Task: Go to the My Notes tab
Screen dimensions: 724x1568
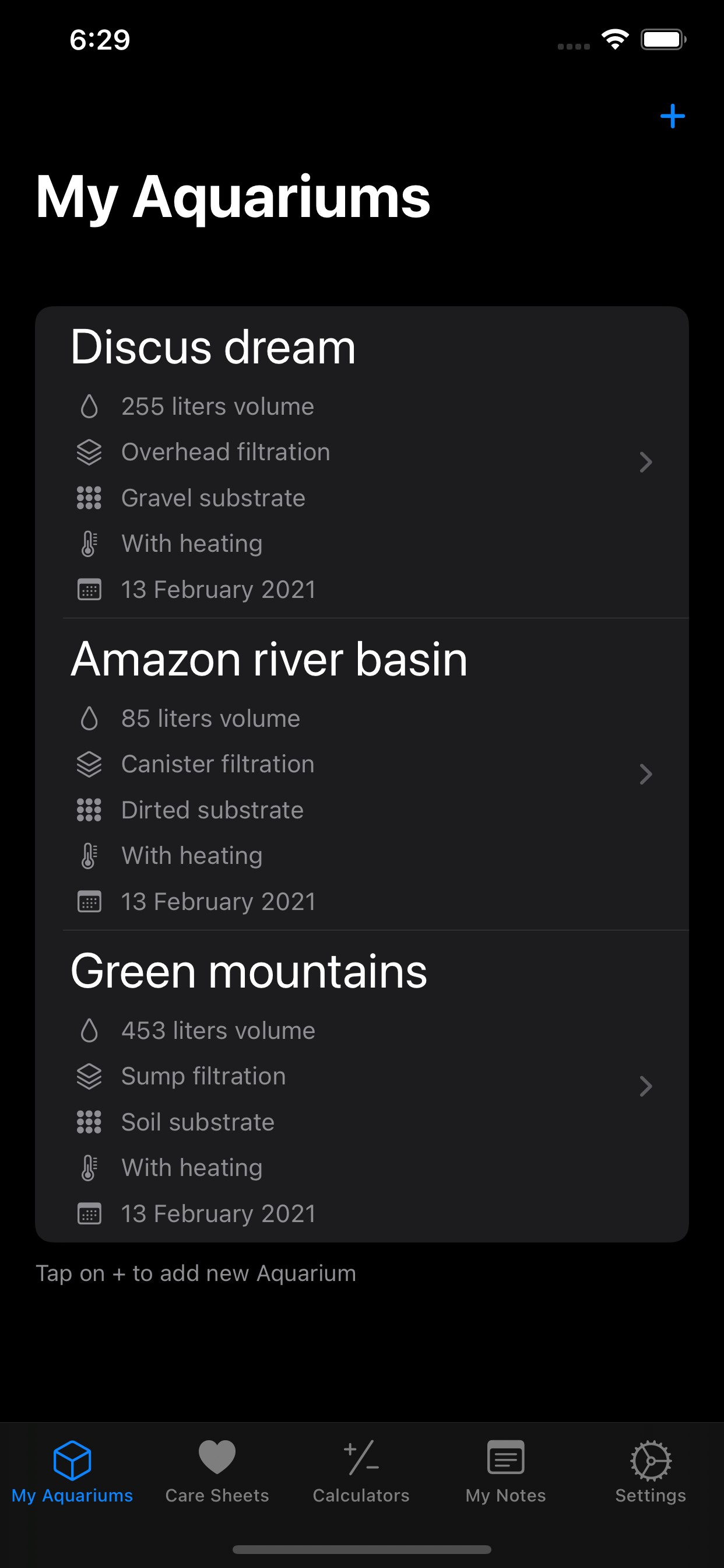Action: 505,1472
